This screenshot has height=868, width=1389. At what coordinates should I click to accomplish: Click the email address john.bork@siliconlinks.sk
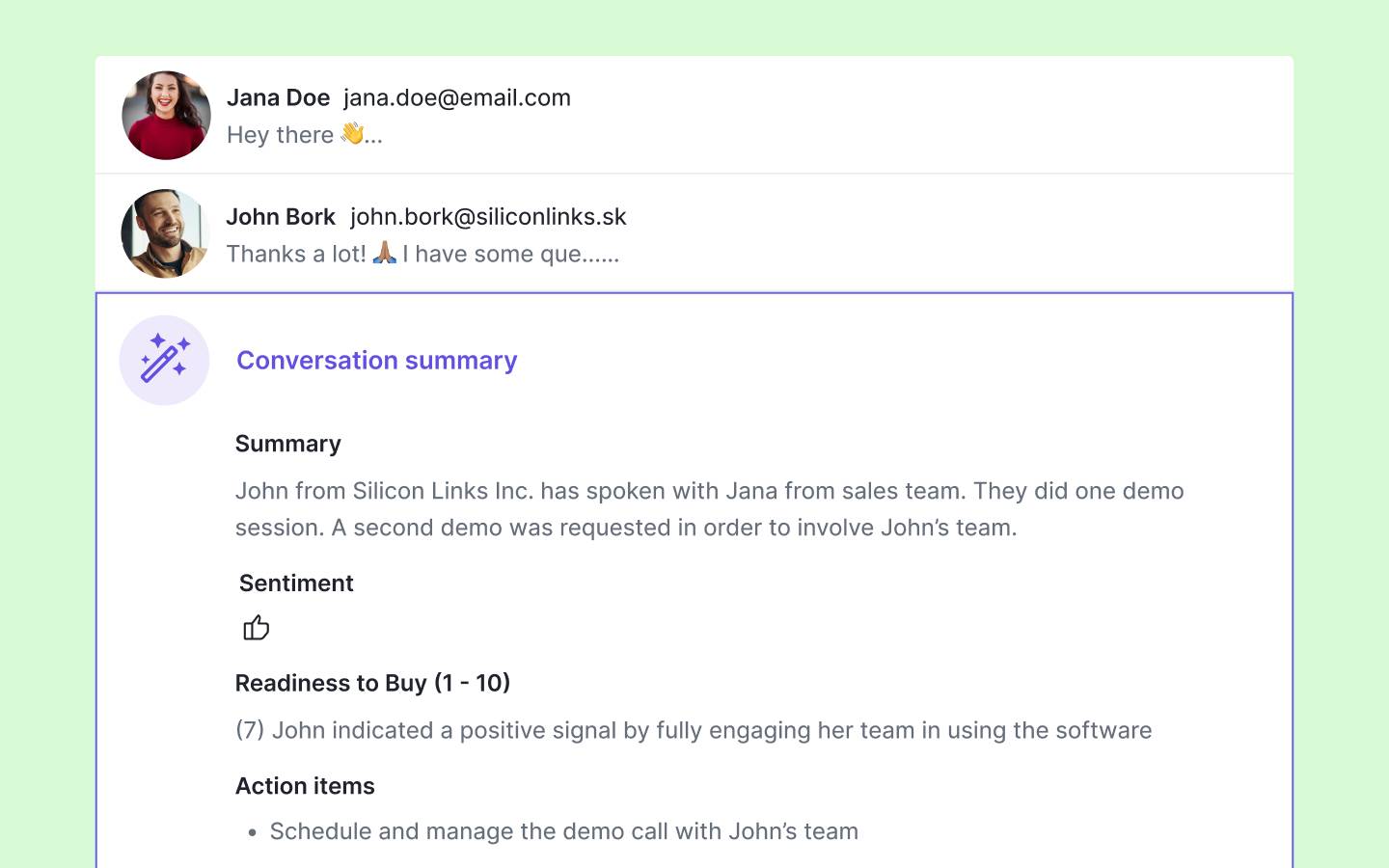pyautogui.click(x=487, y=217)
